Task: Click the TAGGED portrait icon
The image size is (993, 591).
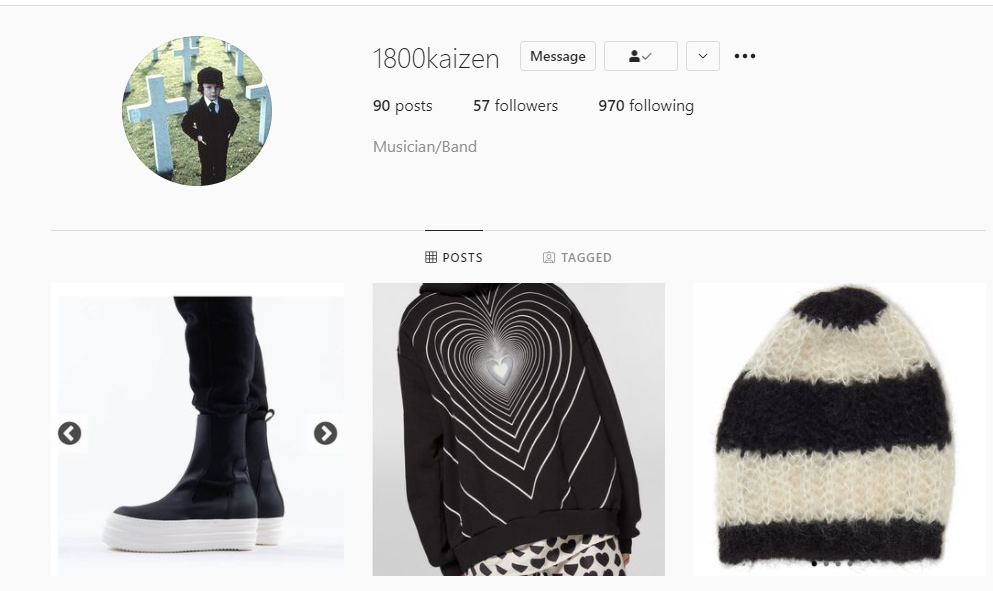Action: tap(549, 257)
